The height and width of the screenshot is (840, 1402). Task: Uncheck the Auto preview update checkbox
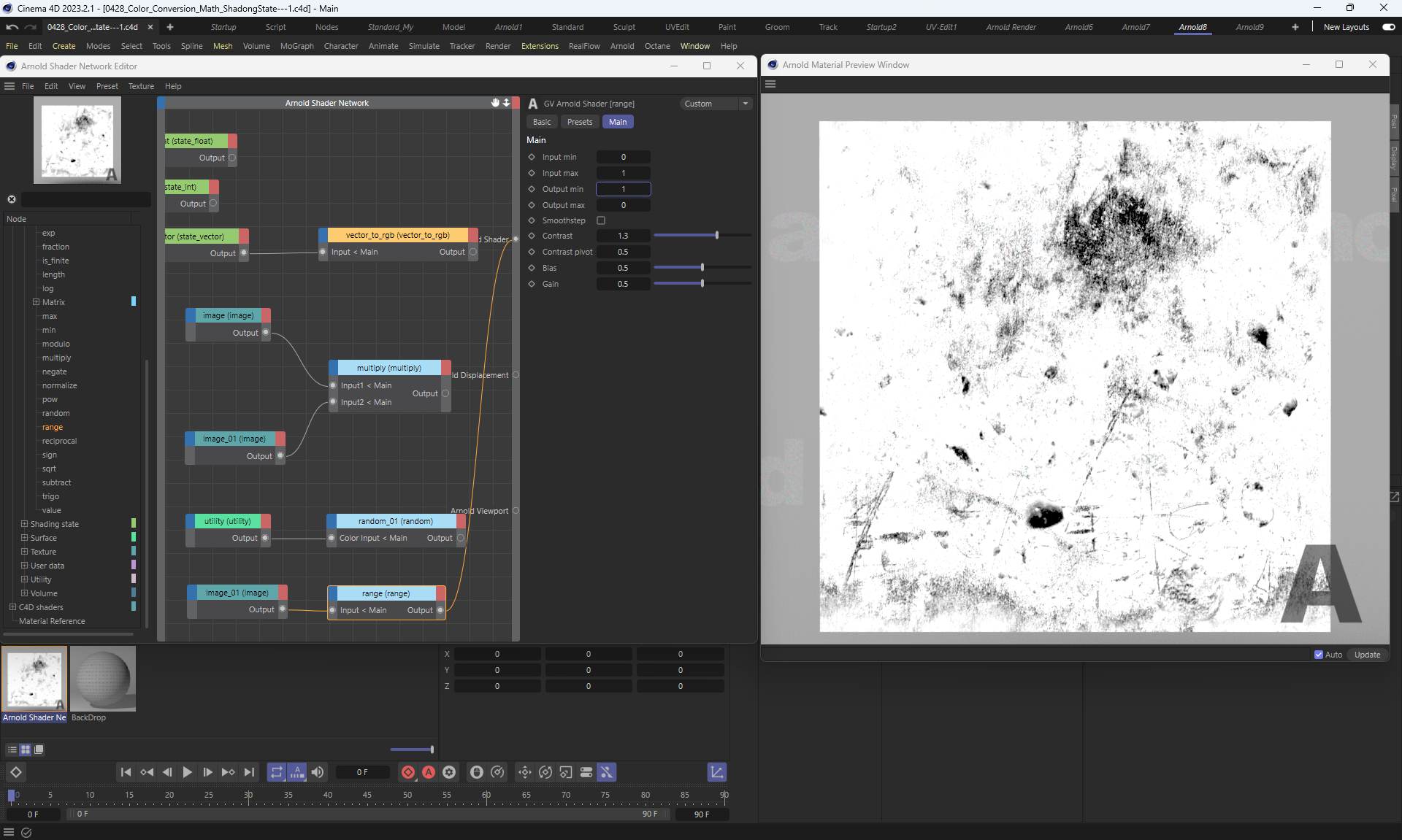(x=1319, y=655)
